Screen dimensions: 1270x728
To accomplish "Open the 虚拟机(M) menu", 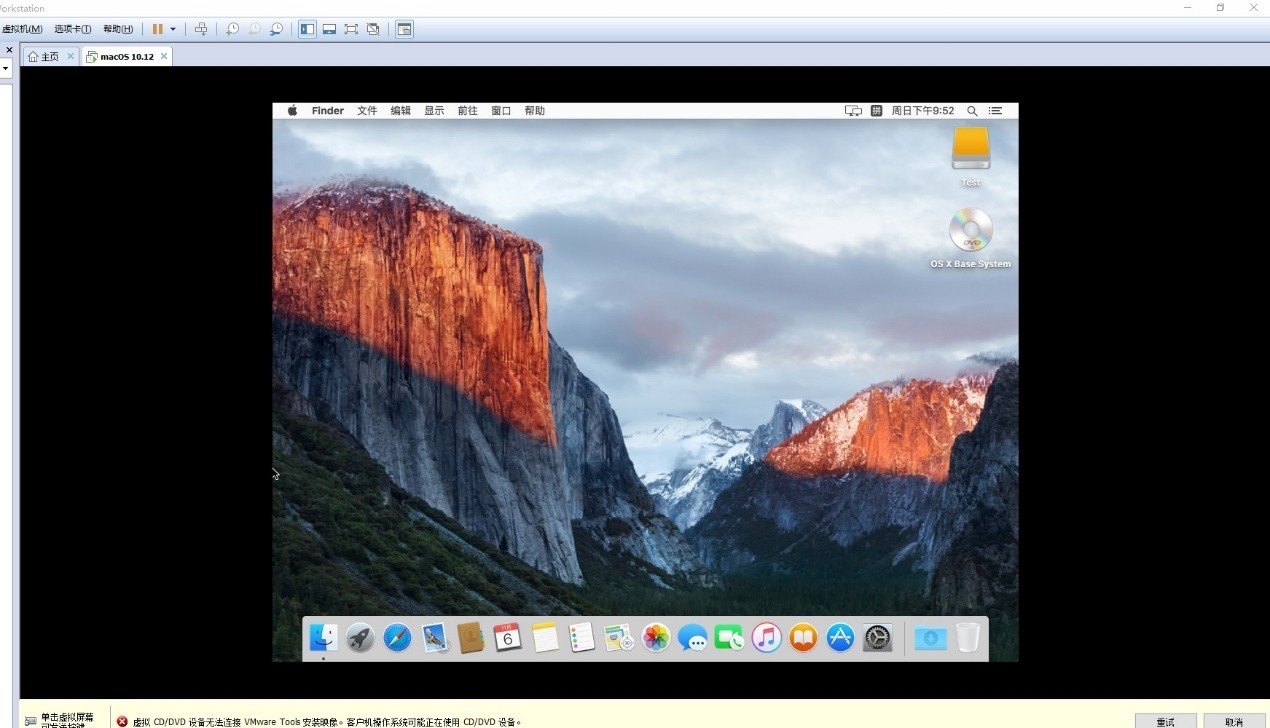I will (x=22, y=29).
